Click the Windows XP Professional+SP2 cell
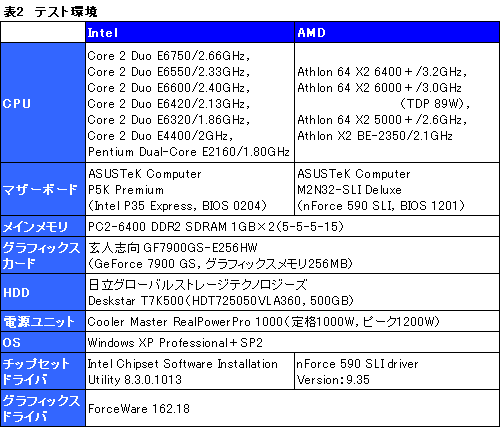The width and height of the screenshot is (500, 427). click(x=292, y=342)
